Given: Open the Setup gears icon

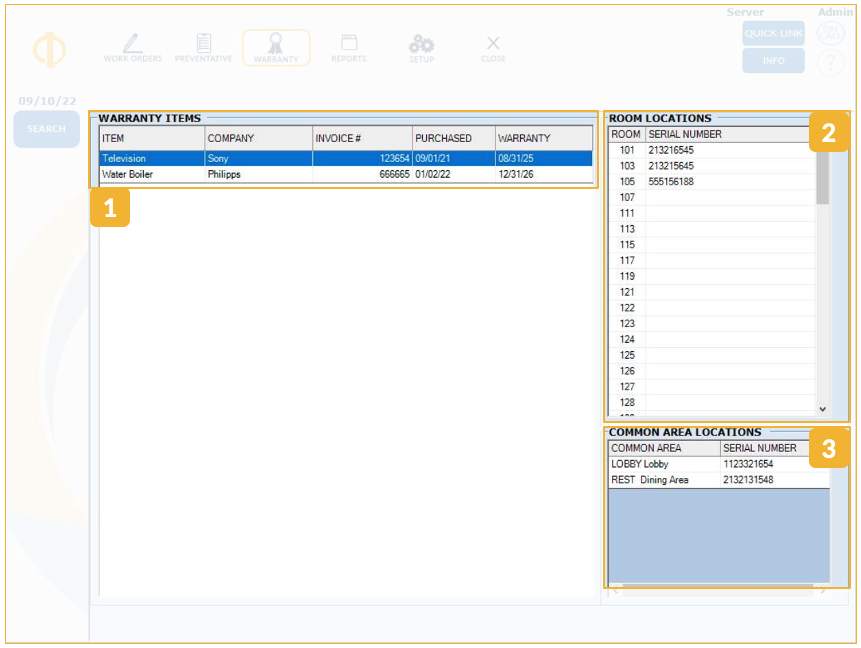Looking at the screenshot, I should (x=421, y=47).
